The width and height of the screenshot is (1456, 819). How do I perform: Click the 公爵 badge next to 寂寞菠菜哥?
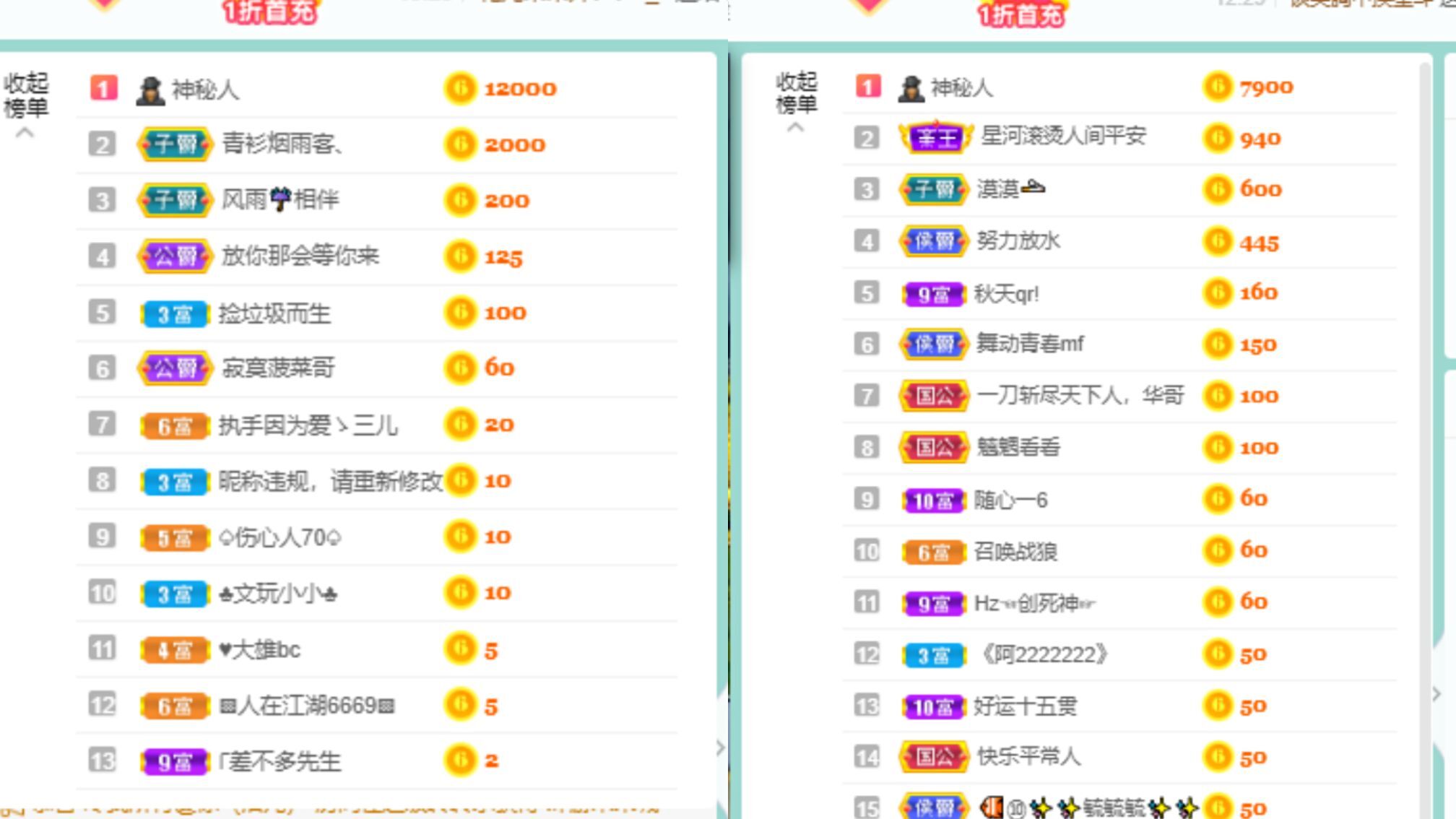[175, 368]
